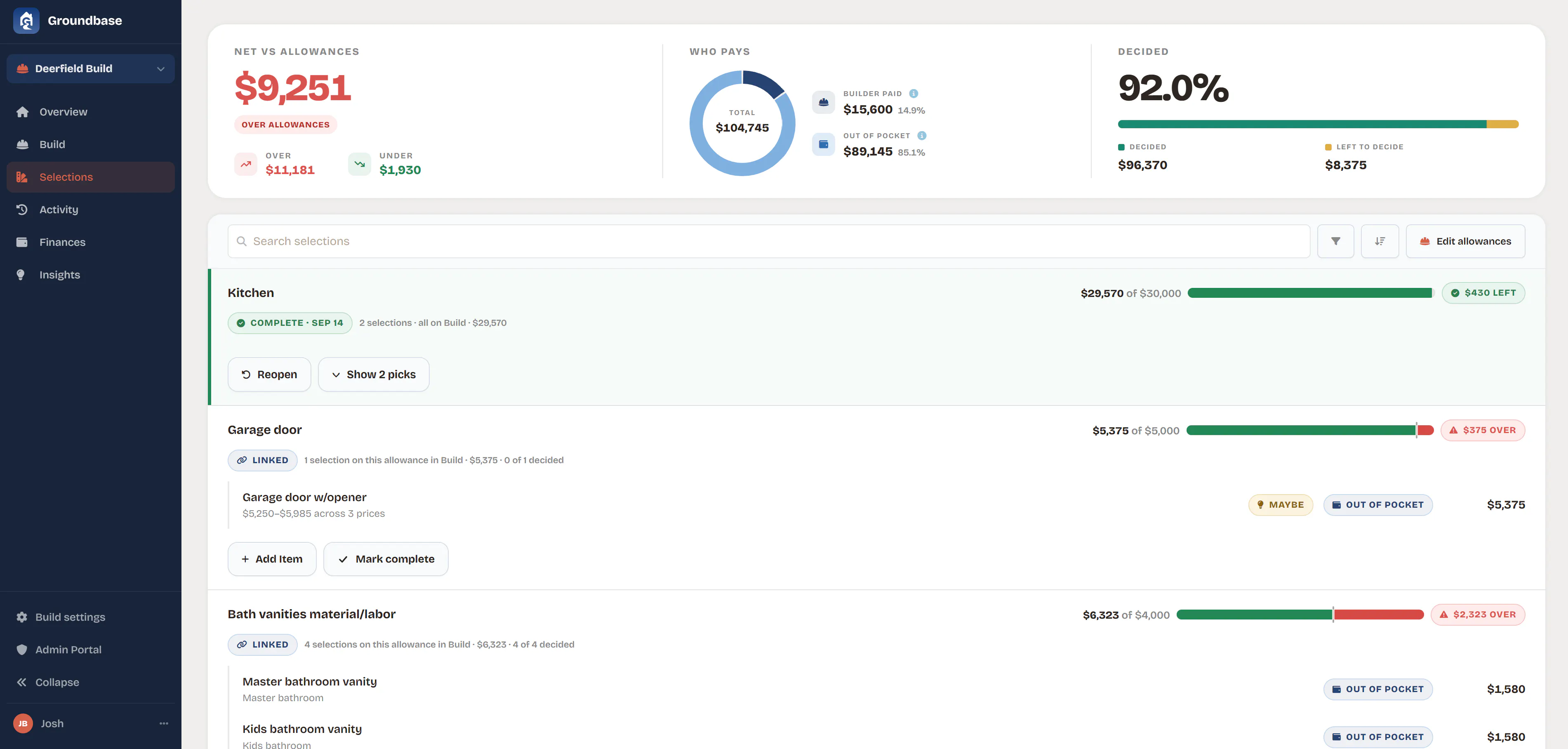
Task: Expand Show 2 picks for Kitchen
Action: [374, 374]
